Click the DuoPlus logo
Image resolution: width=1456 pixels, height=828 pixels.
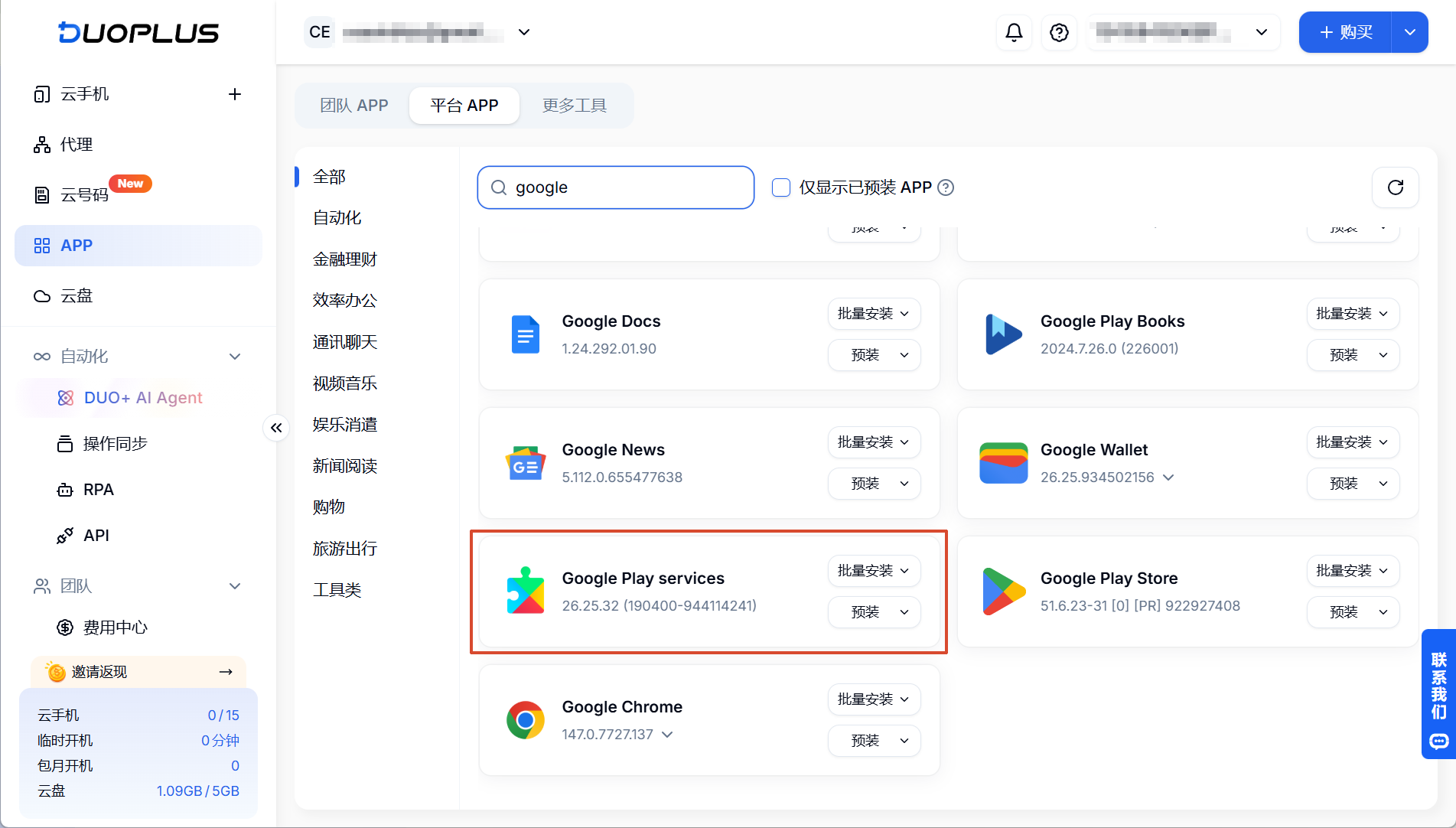(138, 32)
